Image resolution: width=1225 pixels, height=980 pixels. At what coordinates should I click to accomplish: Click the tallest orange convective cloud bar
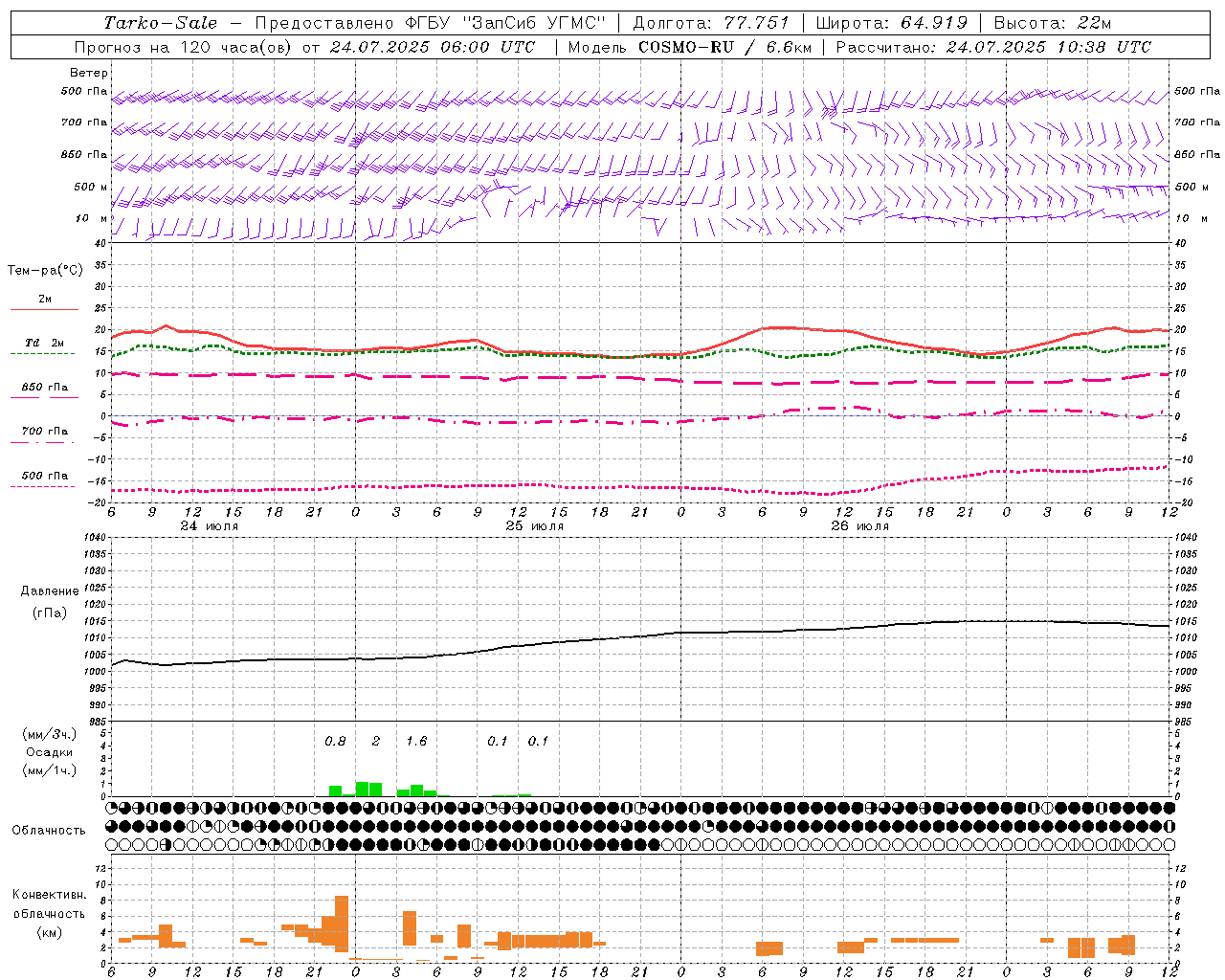[342, 924]
